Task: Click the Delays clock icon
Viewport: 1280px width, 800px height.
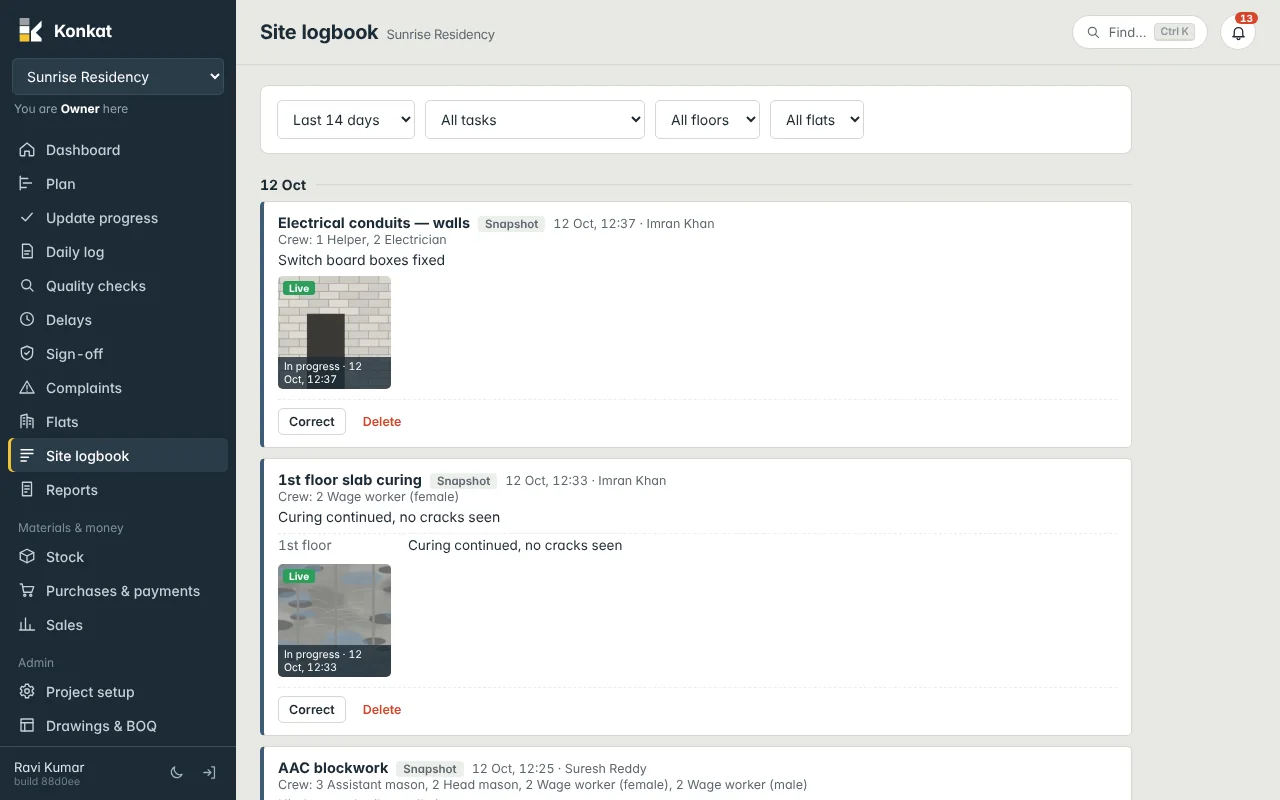Action: pos(27,320)
